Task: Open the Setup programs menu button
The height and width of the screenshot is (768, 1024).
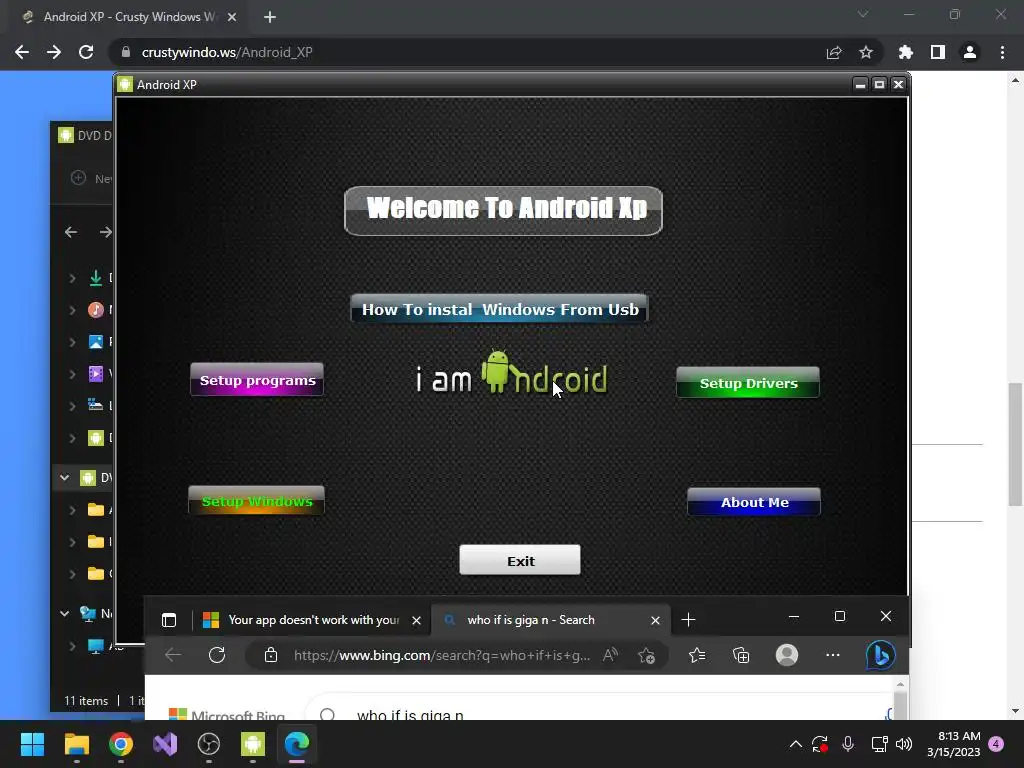Action: pyautogui.click(x=257, y=379)
